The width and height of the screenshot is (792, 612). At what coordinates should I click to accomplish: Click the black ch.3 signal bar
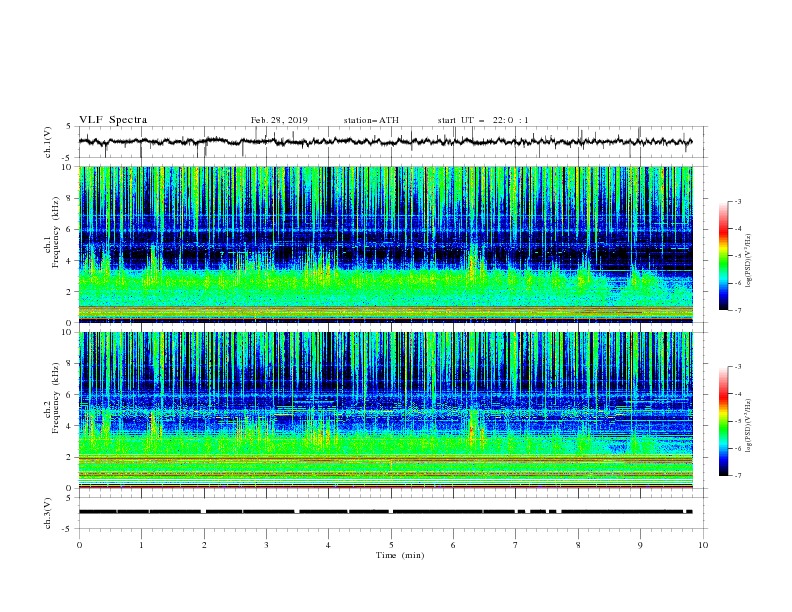pos(385,512)
